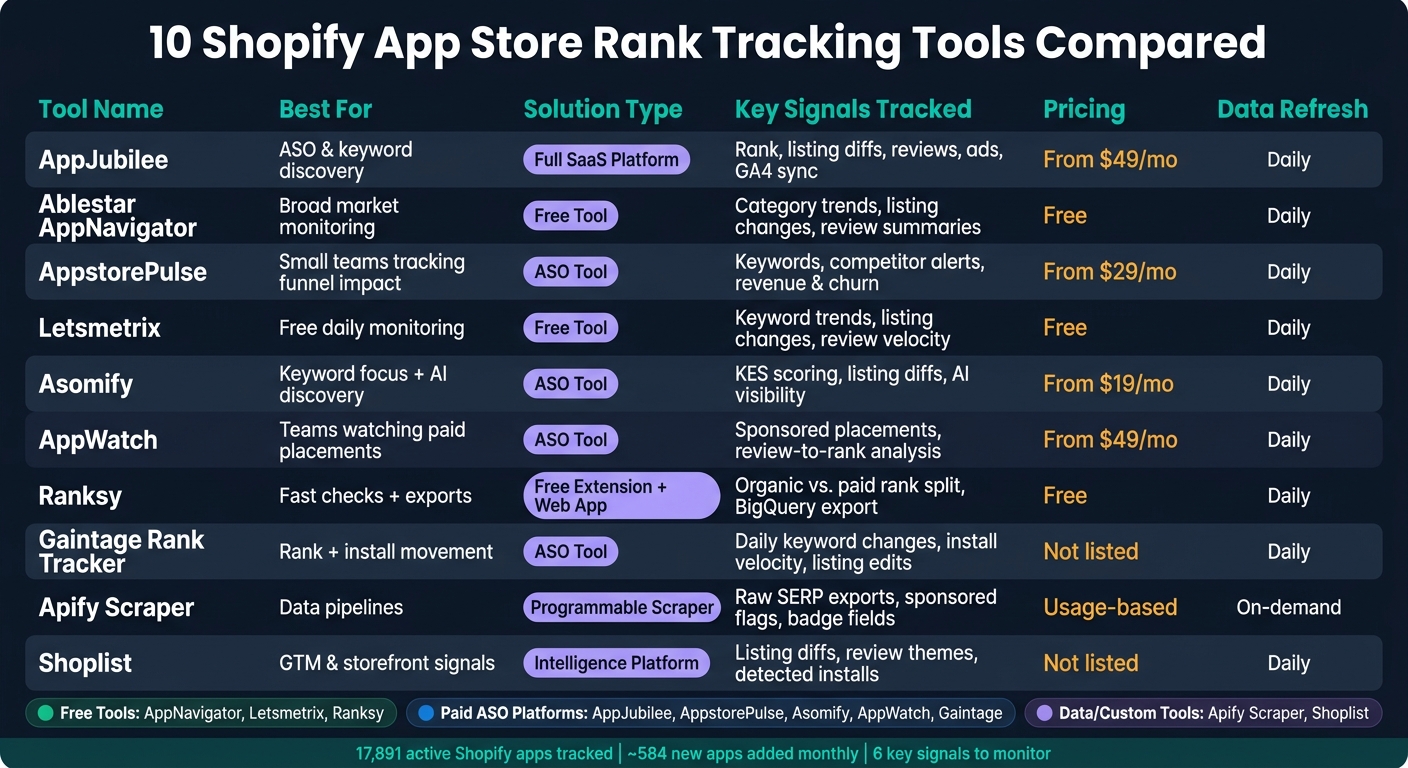This screenshot has width=1408, height=768.
Task: Click Gaintage's Not listed pricing
Action: (1091, 552)
